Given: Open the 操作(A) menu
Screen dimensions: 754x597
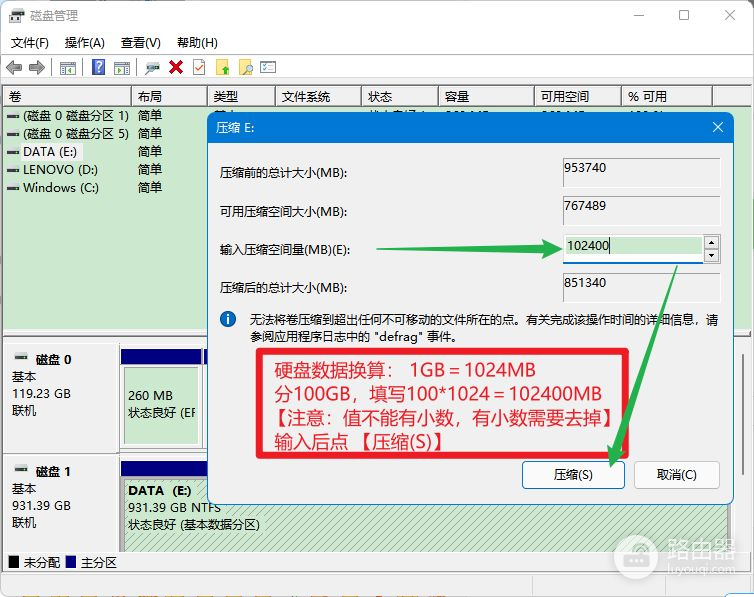Looking at the screenshot, I should coord(85,43).
